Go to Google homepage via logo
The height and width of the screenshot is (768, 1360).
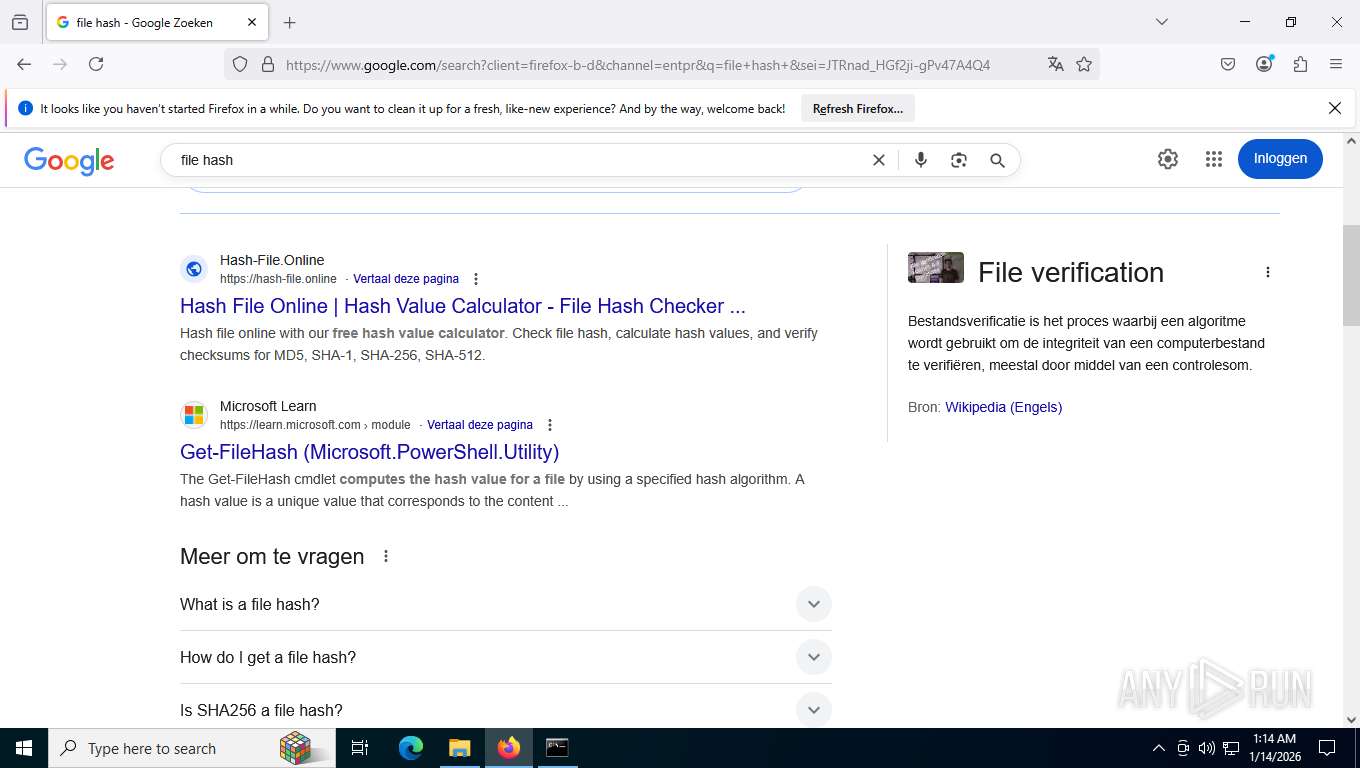pos(69,160)
